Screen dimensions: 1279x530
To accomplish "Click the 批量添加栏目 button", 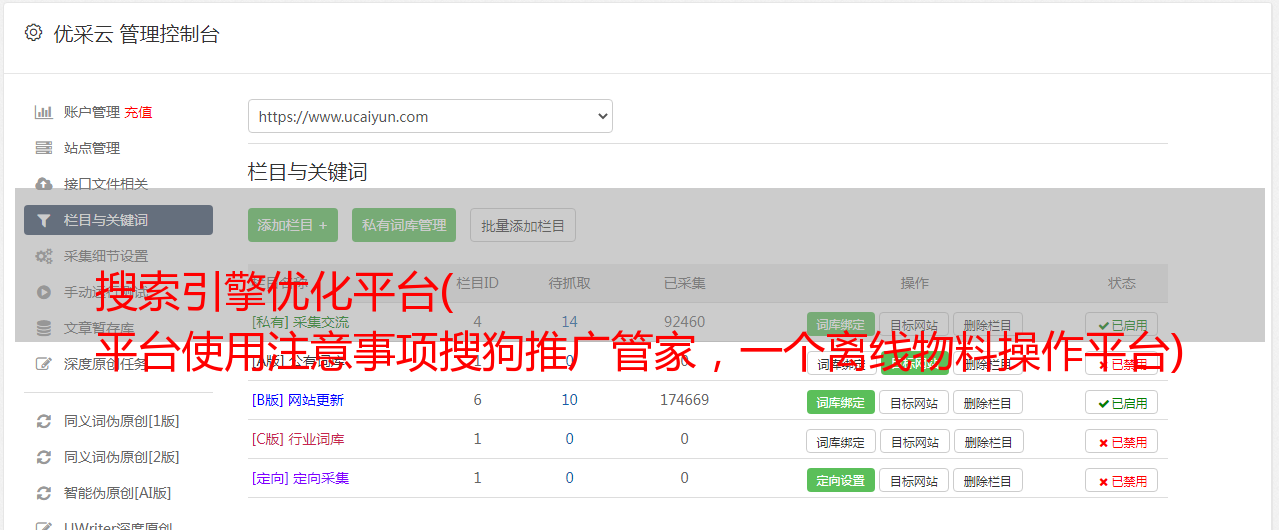I will [523, 225].
